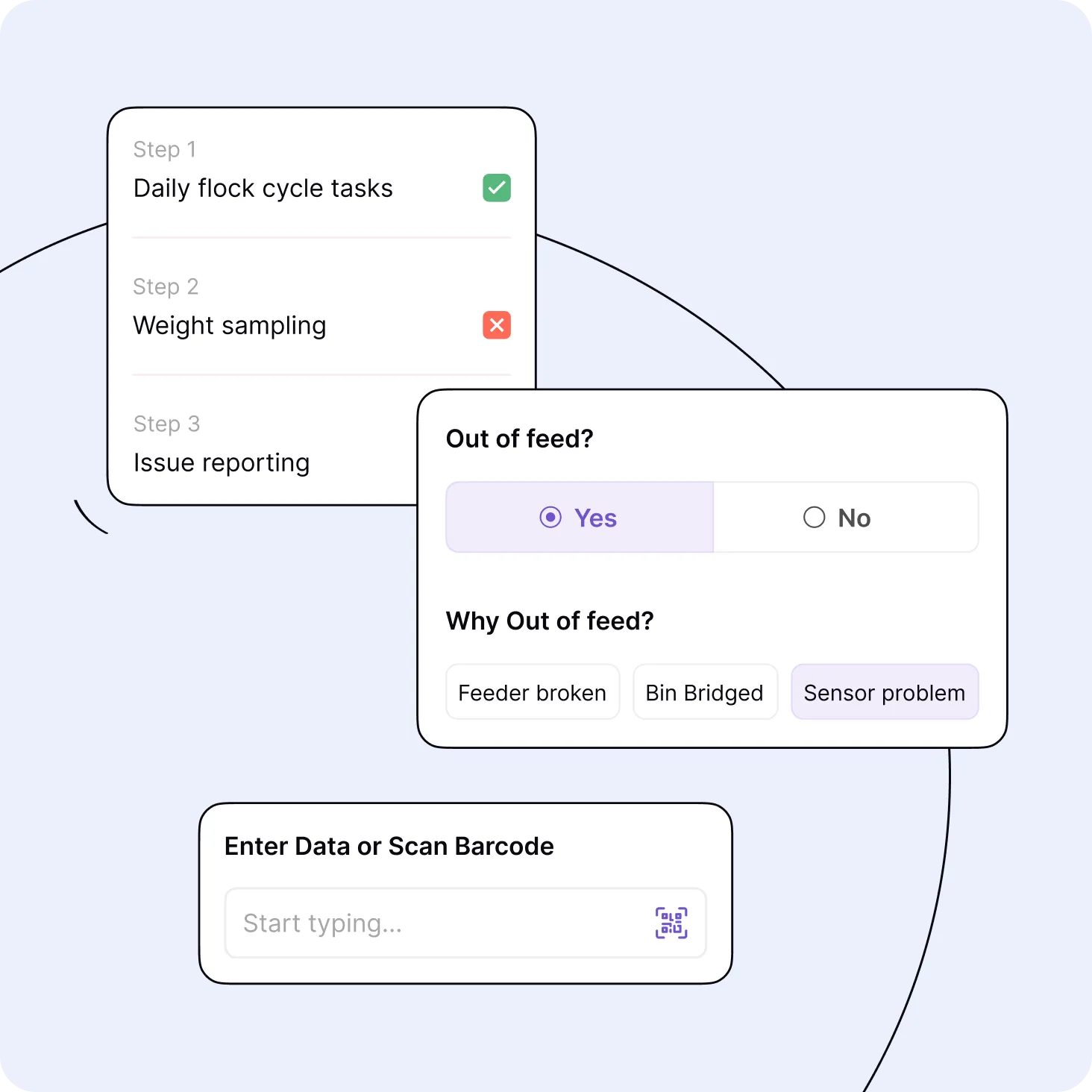Click the Step 1 label
Screen dimensions: 1092x1092
[165, 149]
